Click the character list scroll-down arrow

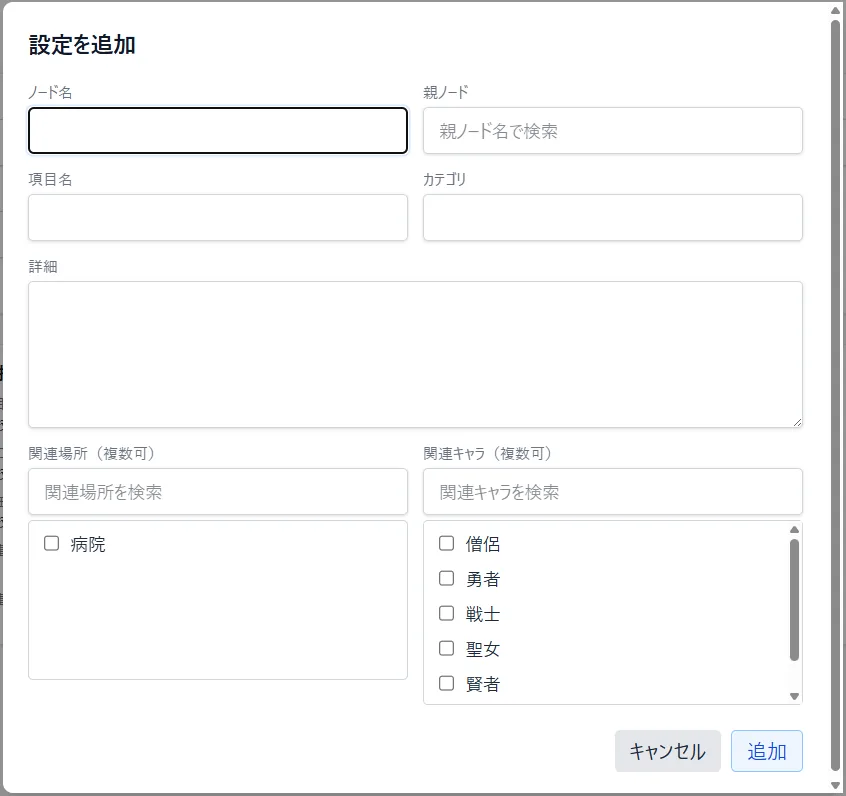click(x=794, y=696)
